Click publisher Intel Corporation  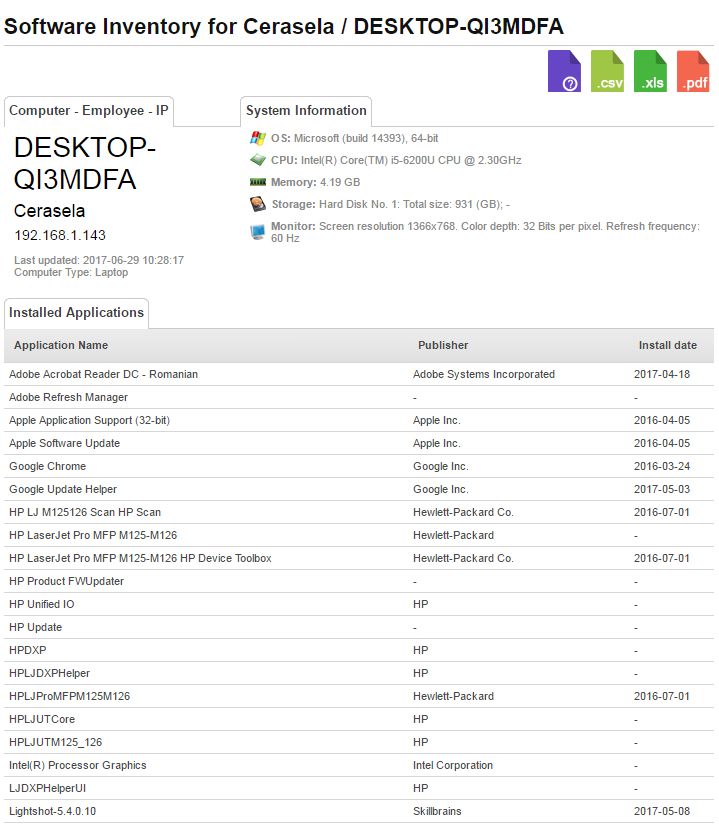click(453, 766)
